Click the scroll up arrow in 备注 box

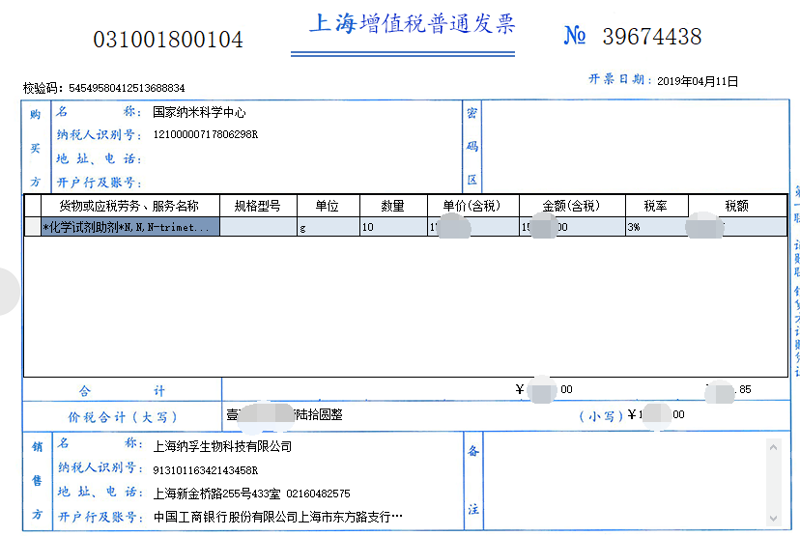coord(772,447)
